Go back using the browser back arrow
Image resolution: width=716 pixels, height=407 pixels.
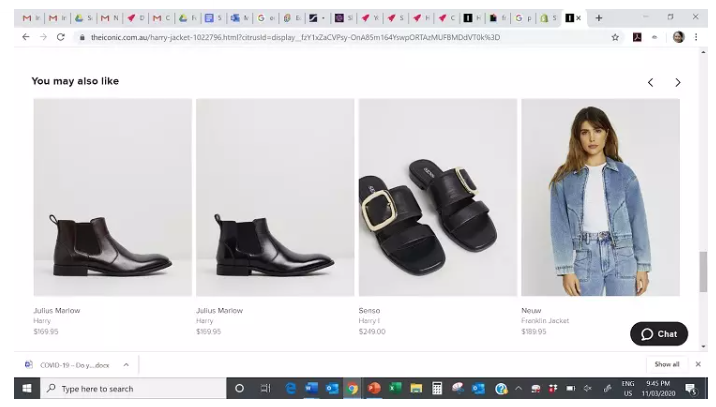[25, 37]
